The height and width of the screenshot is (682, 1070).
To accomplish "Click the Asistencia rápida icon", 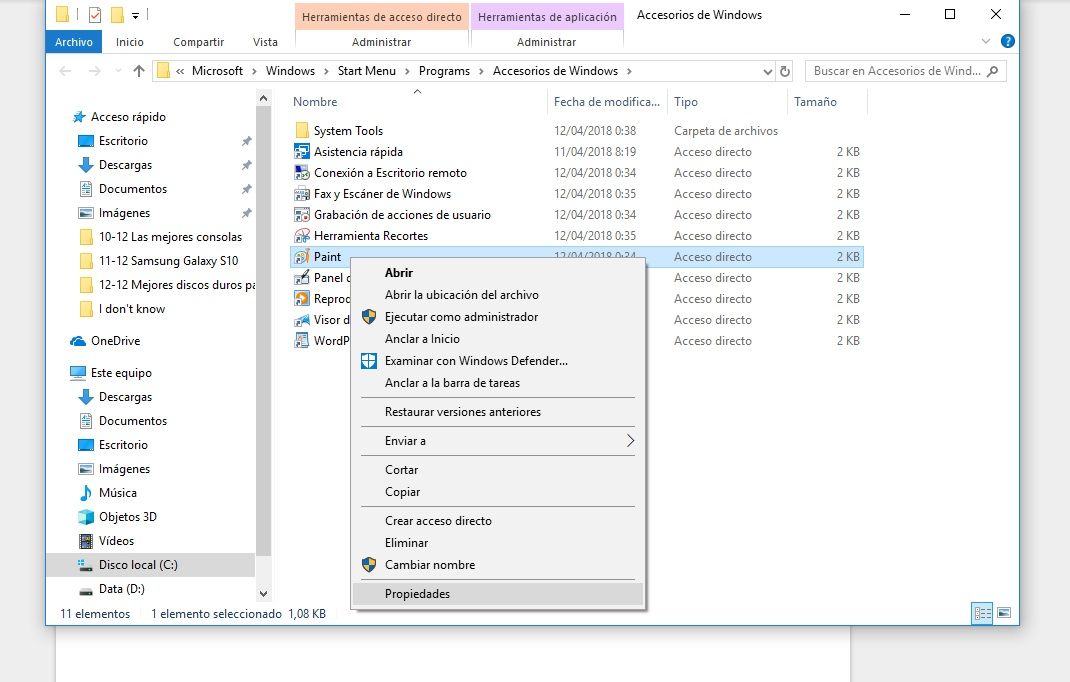I will tap(302, 151).
